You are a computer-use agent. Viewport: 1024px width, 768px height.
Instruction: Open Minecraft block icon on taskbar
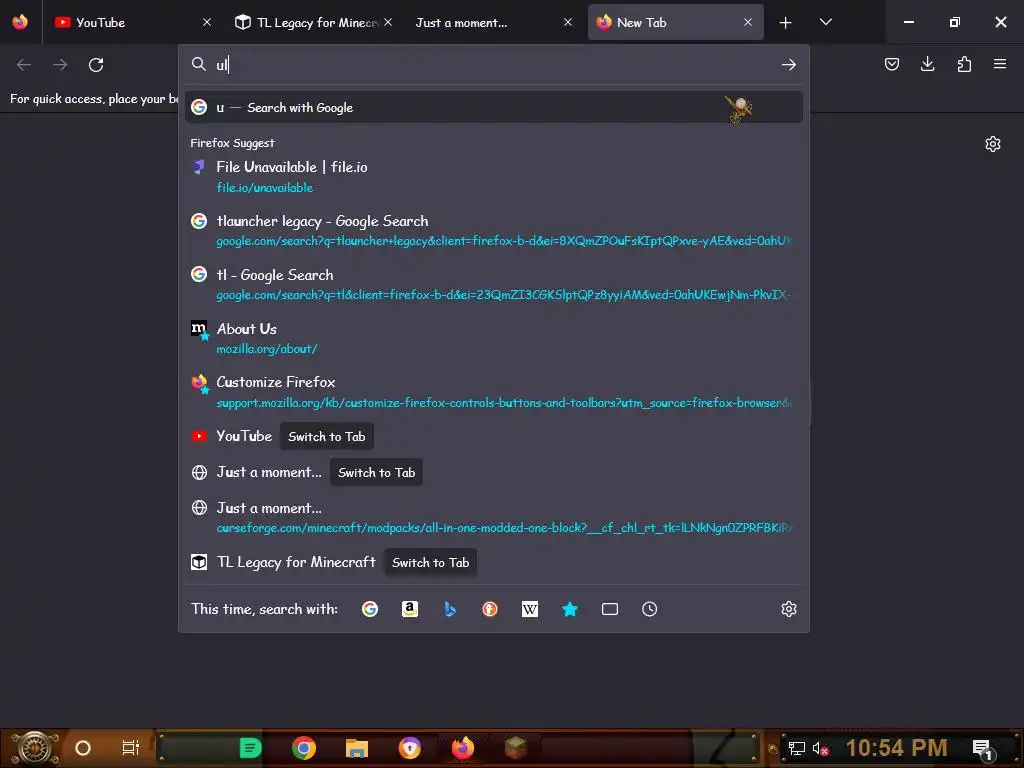pos(516,748)
